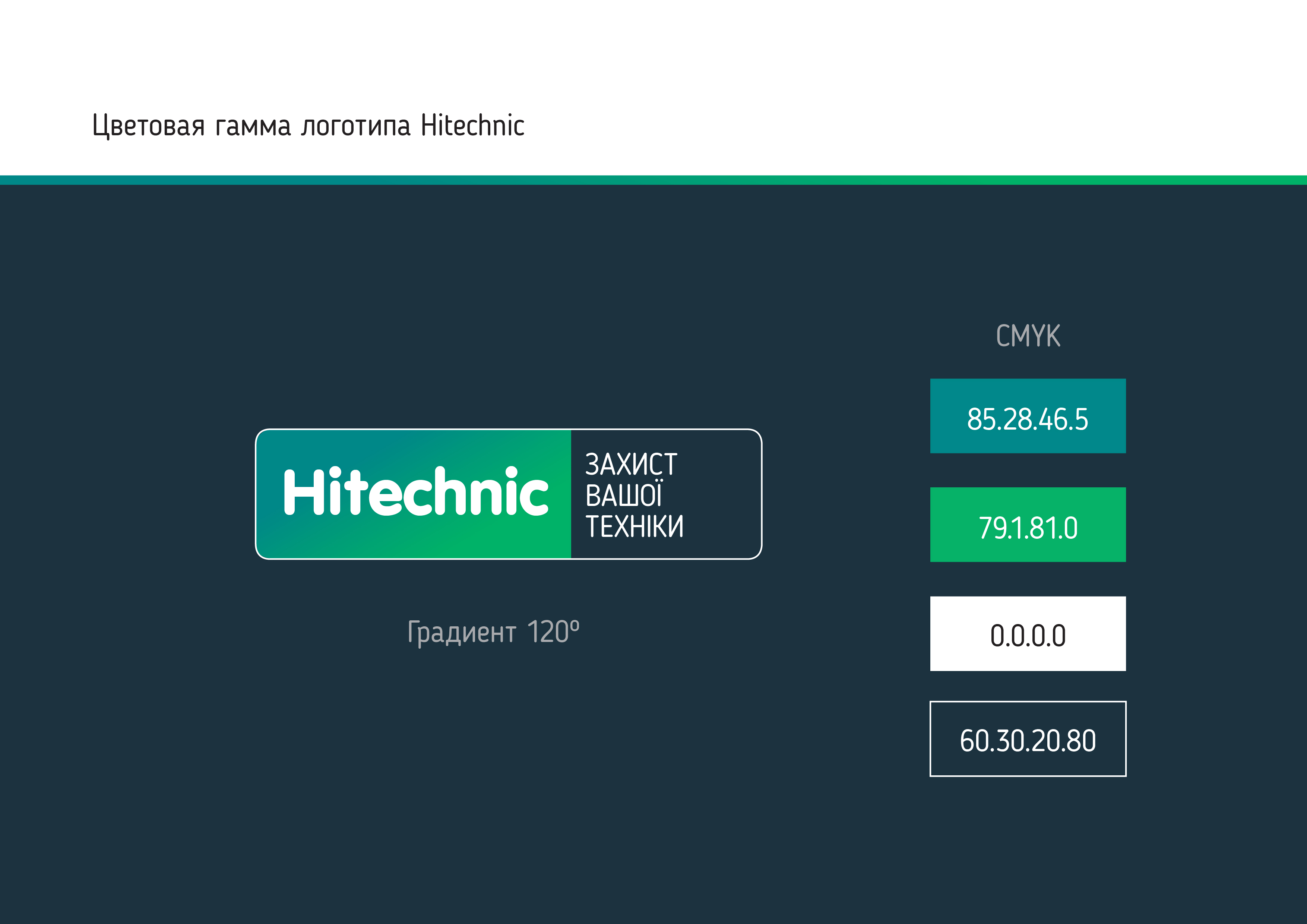The width and height of the screenshot is (1307, 924).
Task: Pick the white 0.0.0.0 swatch
Action: (x=1028, y=634)
